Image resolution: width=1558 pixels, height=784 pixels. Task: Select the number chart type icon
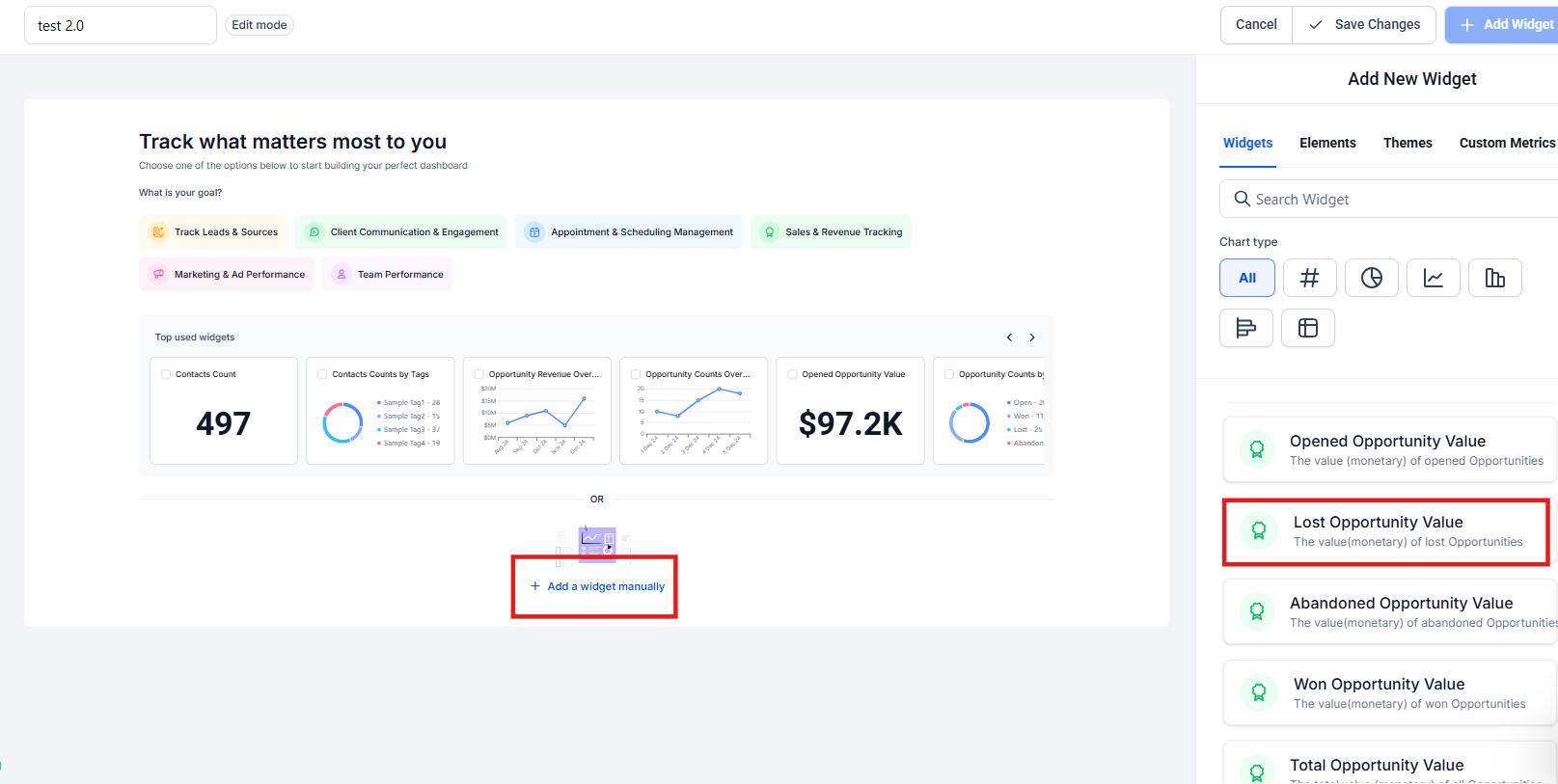click(1309, 278)
